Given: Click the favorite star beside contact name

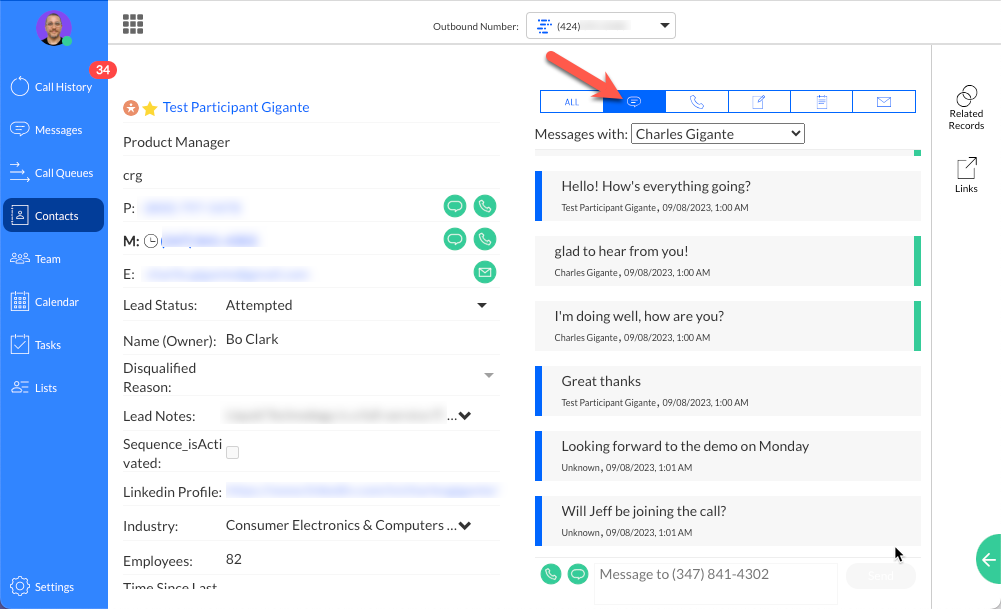Looking at the screenshot, I should click(x=150, y=108).
